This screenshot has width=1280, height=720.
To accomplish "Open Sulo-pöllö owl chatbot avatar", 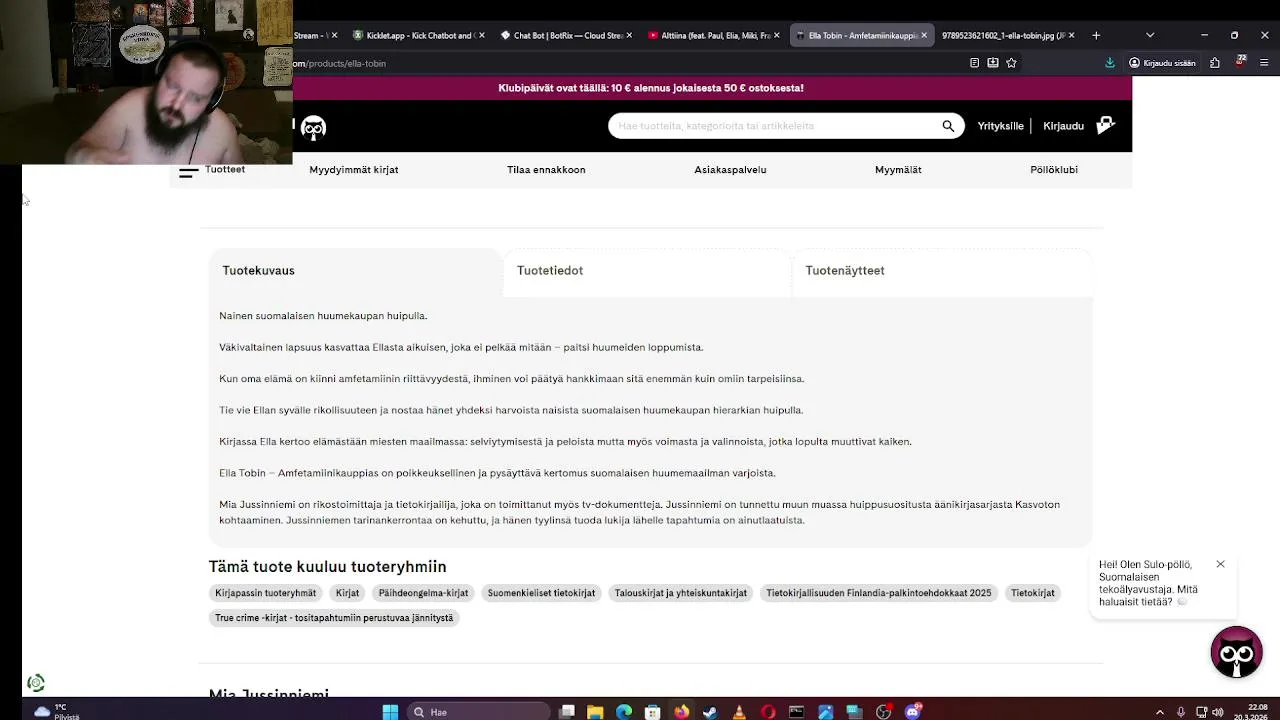I will click(1236, 652).
